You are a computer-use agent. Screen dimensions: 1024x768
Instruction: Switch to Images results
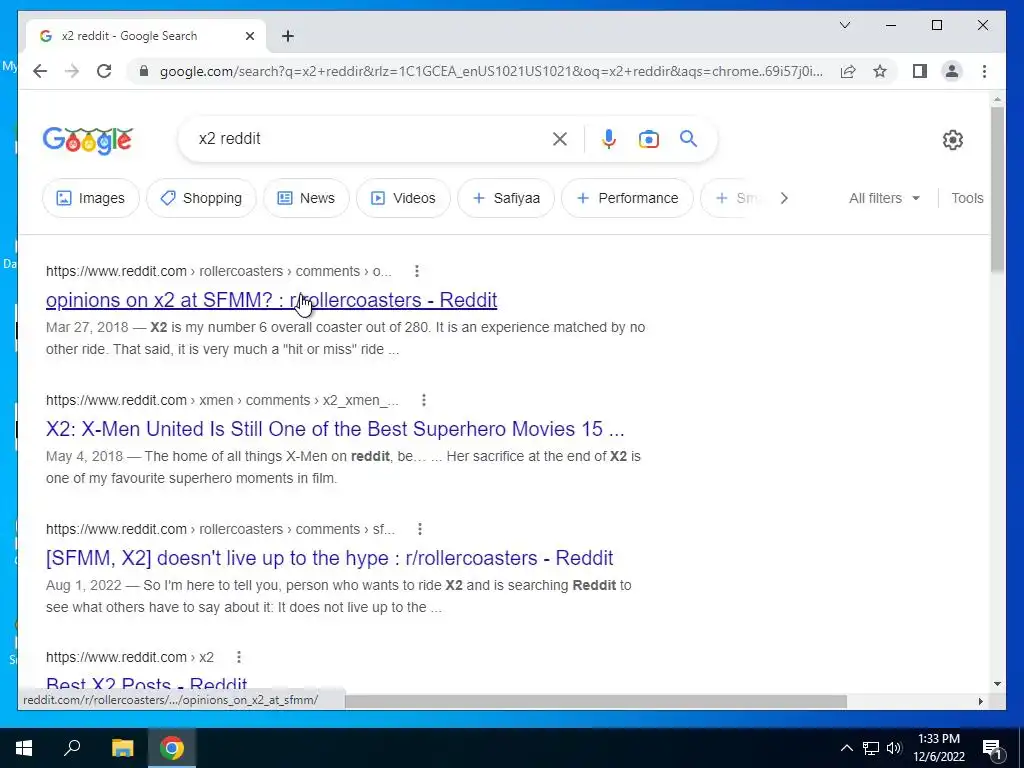[x=91, y=198]
